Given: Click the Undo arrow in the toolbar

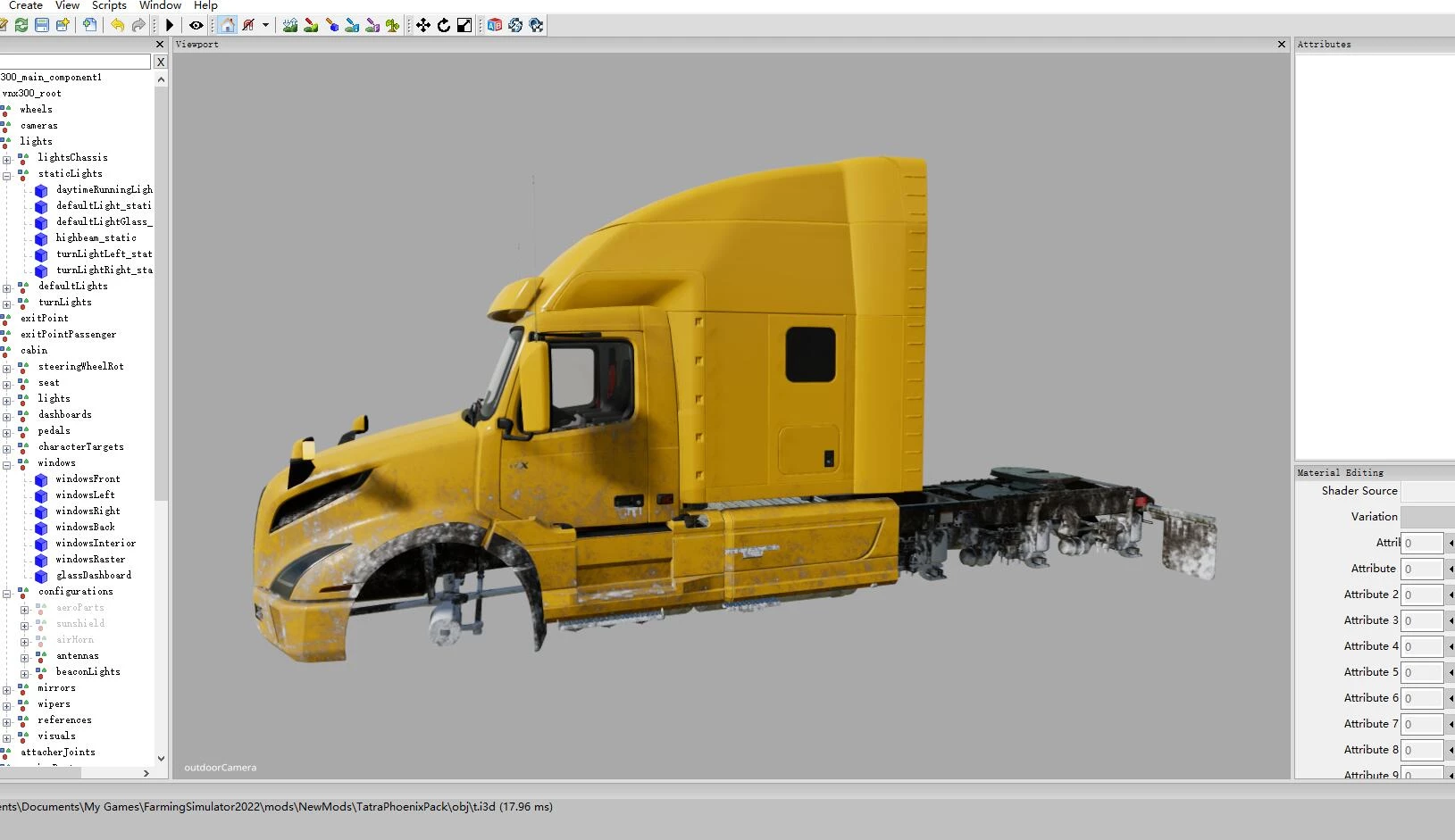Looking at the screenshot, I should tap(117, 25).
